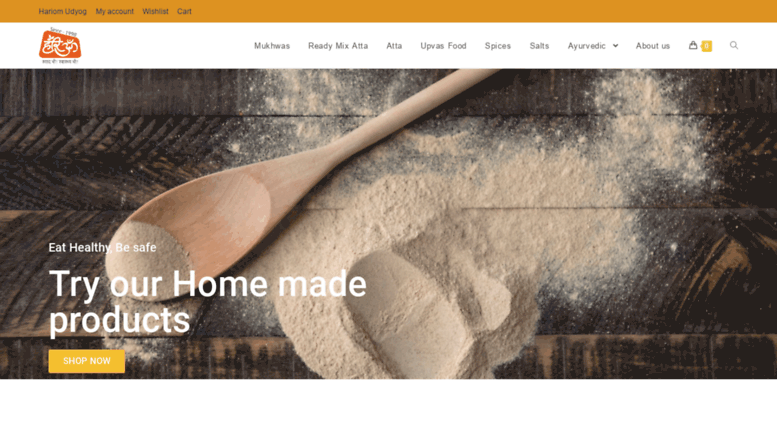Screen dimensions: 777x423
Task: Go to Mukhwas category
Action: [x=272, y=46]
